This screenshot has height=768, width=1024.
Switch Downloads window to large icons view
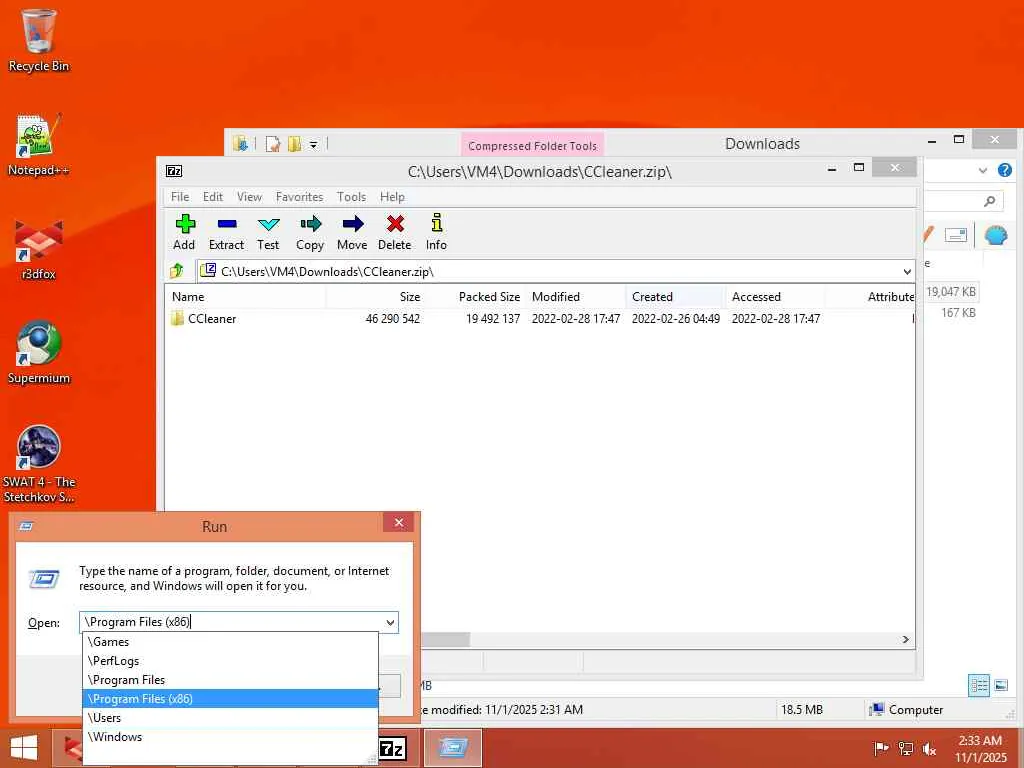coord(1001,686)
